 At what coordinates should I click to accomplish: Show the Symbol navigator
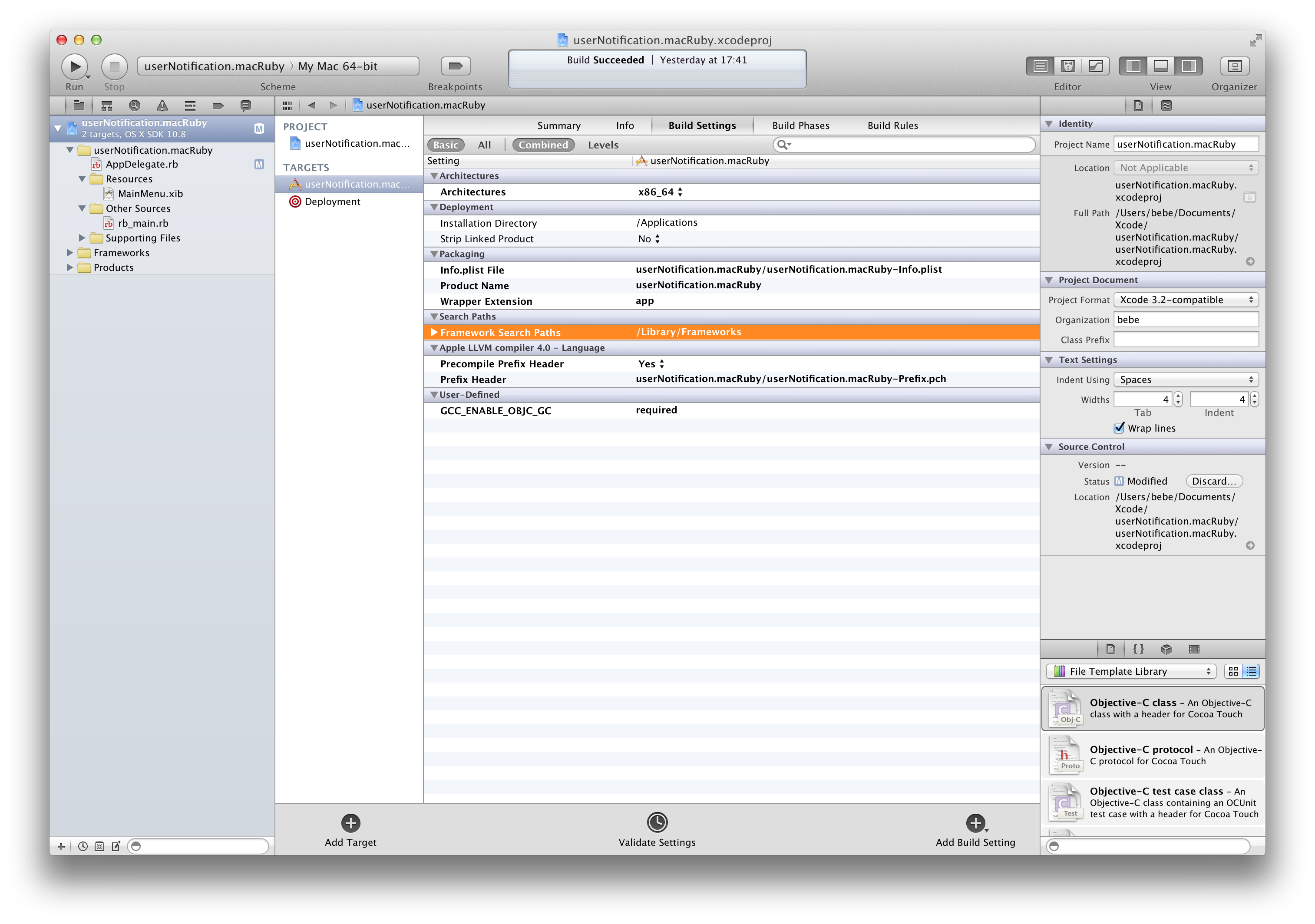click(x=106, y=106)
